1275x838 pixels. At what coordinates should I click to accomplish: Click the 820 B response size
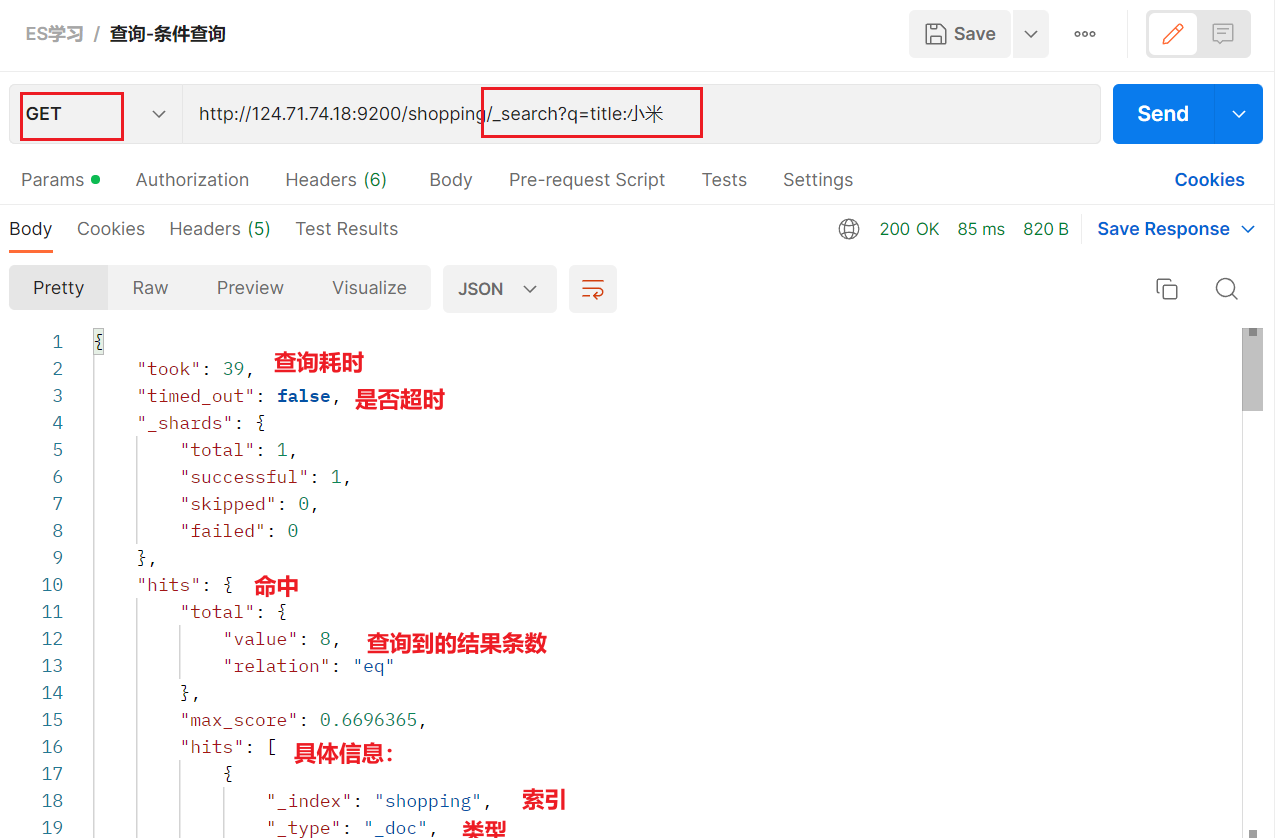point(1046,229)
